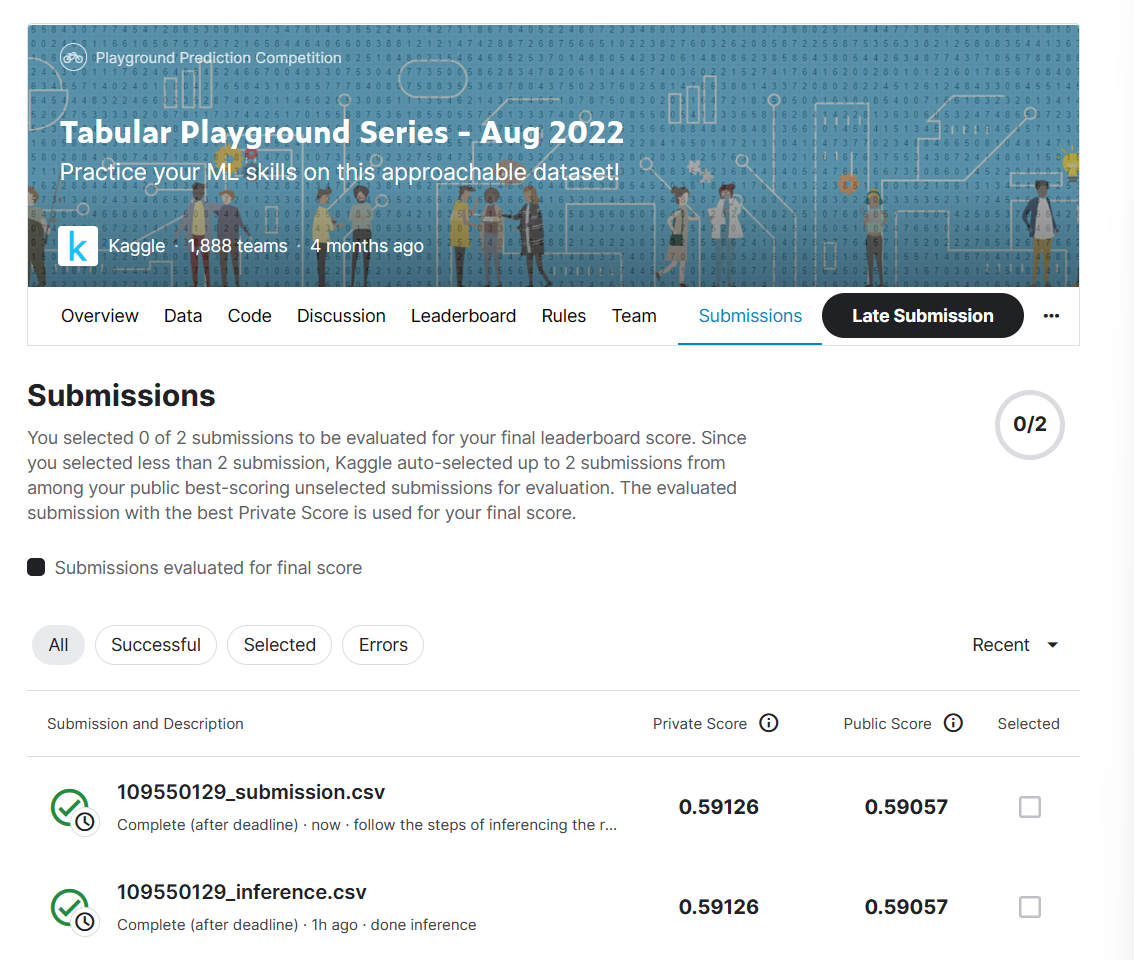This screenshot has height=960, width=1134.
Task: Select checkbox for 109550129_inference.csv
Action: pyautogui.click(x=1030, y=906)
